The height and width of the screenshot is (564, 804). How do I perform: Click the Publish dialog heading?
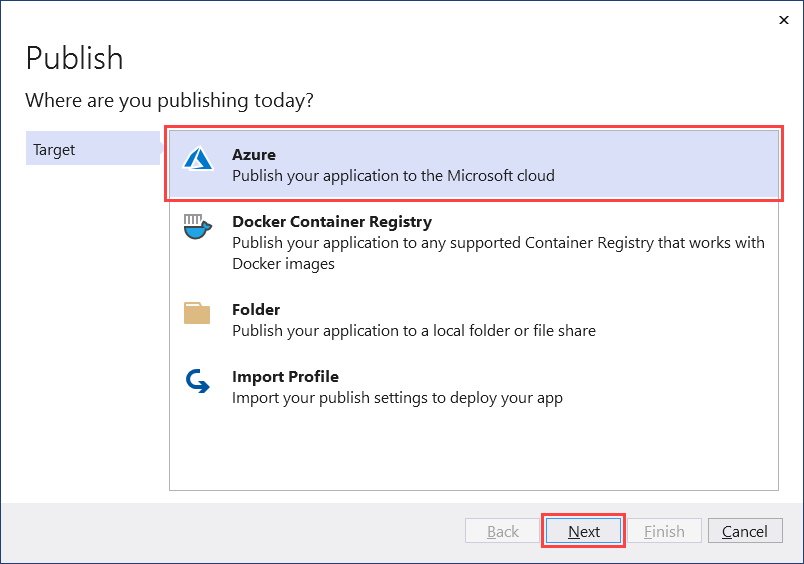pyautogui.click(x=74, y=58)
